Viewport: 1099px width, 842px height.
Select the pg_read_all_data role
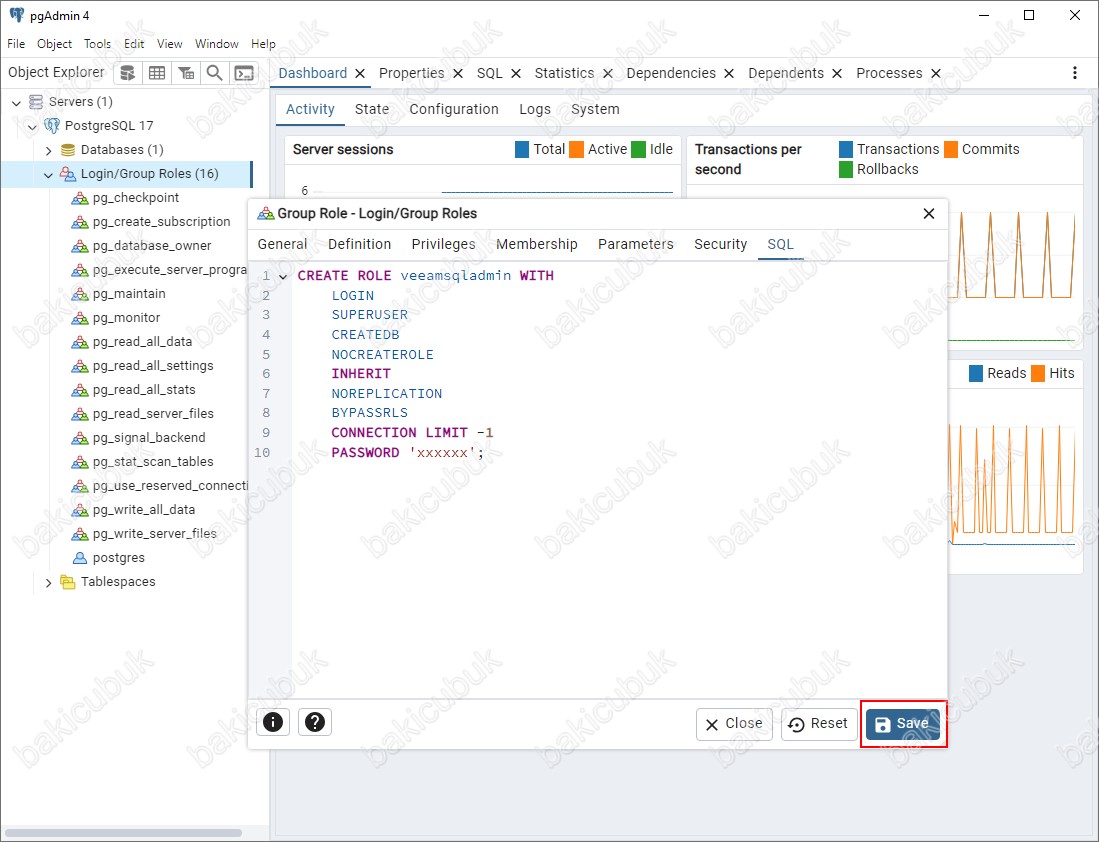pyautogui.click(x=142, y=341)
